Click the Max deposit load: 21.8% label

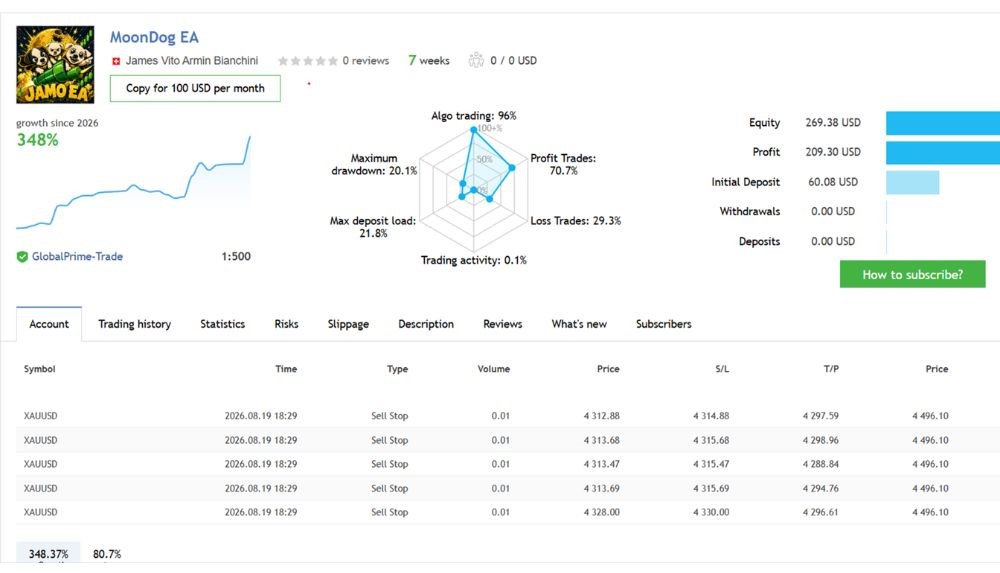coord(372,227)
